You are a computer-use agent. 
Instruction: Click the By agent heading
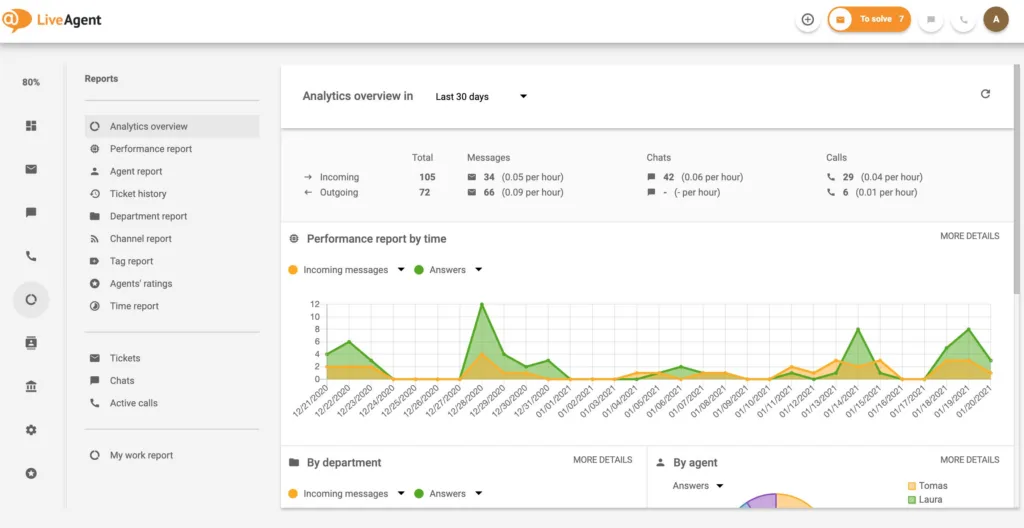point(696,463)
